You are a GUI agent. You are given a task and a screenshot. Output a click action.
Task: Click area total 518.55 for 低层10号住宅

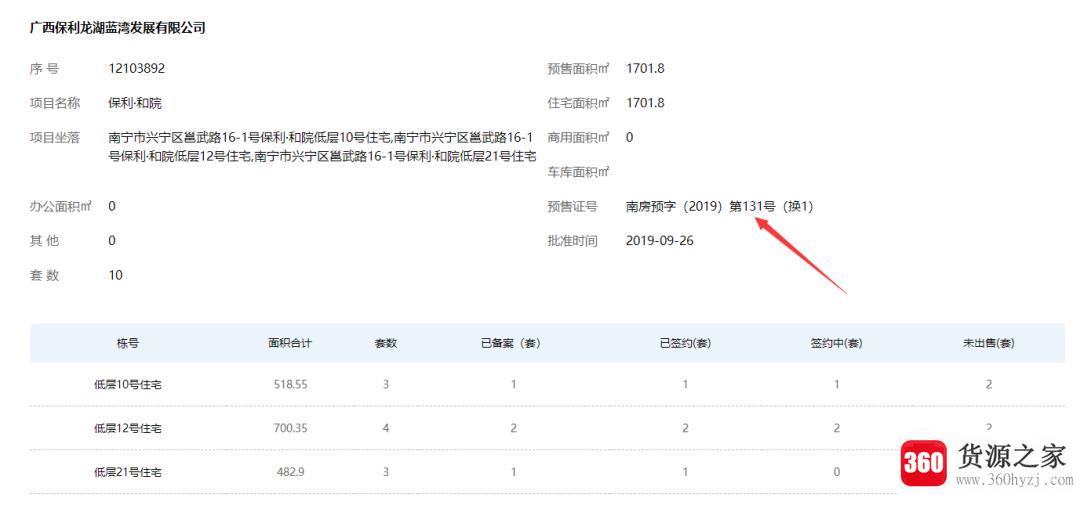[x=291, y=384]
